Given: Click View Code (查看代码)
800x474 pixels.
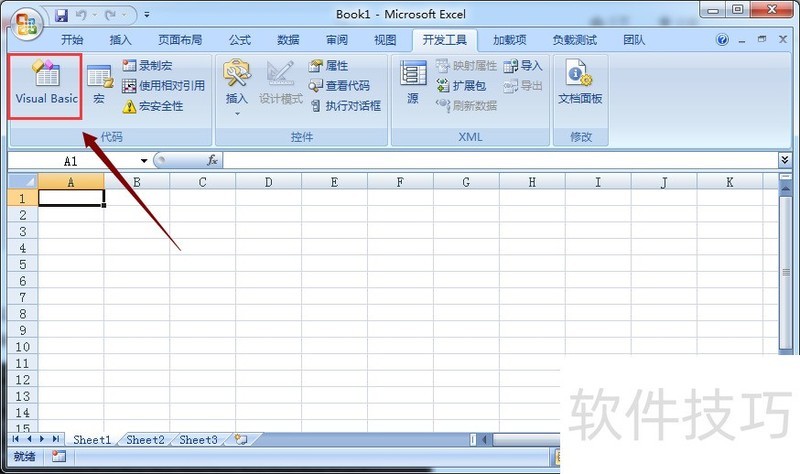Looking at the screenshot, I should (339, 86).
